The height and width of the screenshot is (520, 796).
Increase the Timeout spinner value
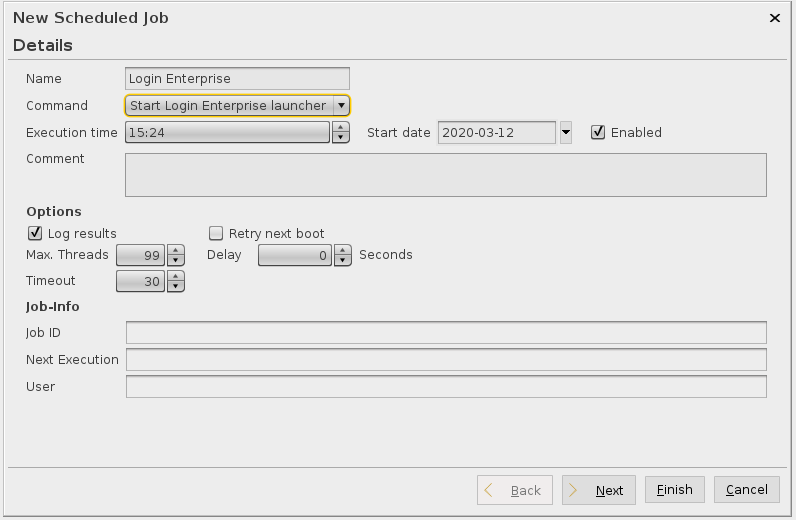click(176, 277)
